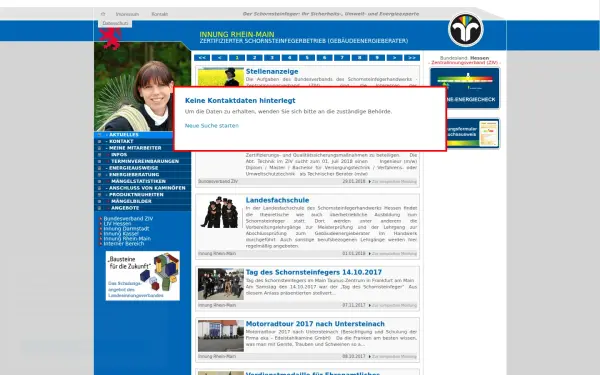Open Motorradtour 2017 nach Untersteinach title
This screenshot has width=600, height=375.
pyautogui.click(x=315, y=324)
